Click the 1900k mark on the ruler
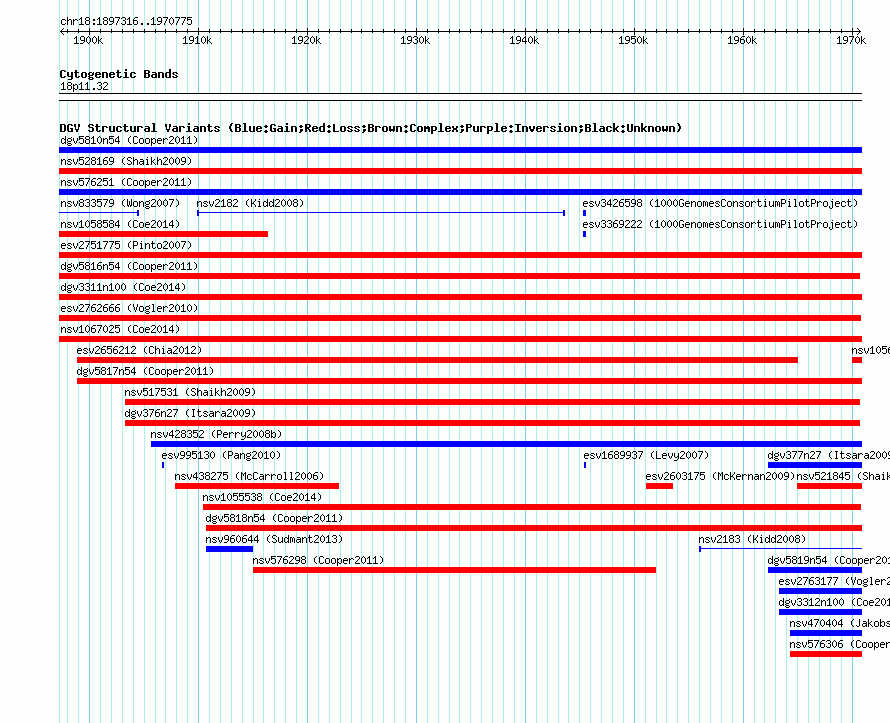 [88, 40]
